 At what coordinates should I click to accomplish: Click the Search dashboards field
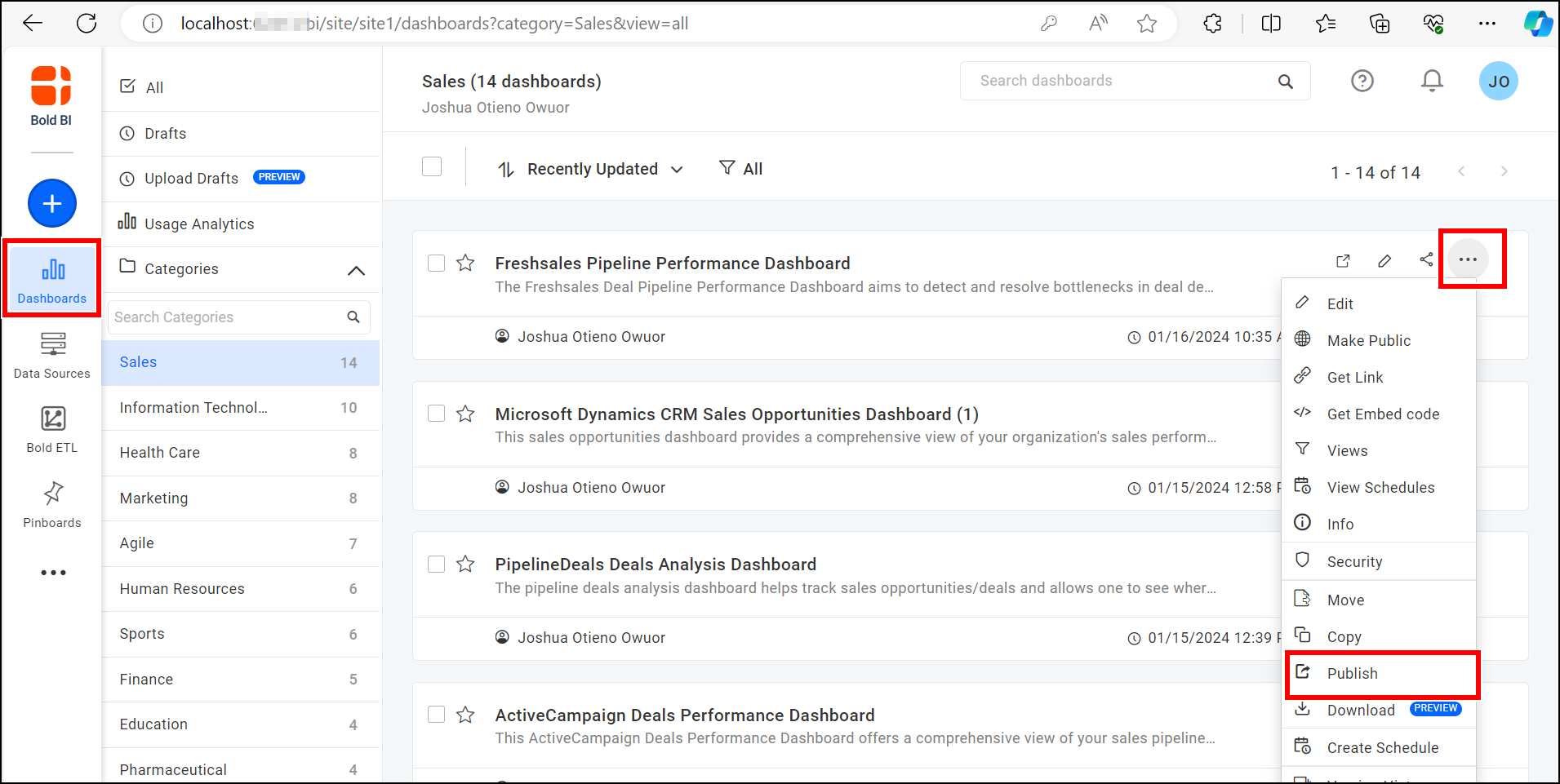[1122, 81]
